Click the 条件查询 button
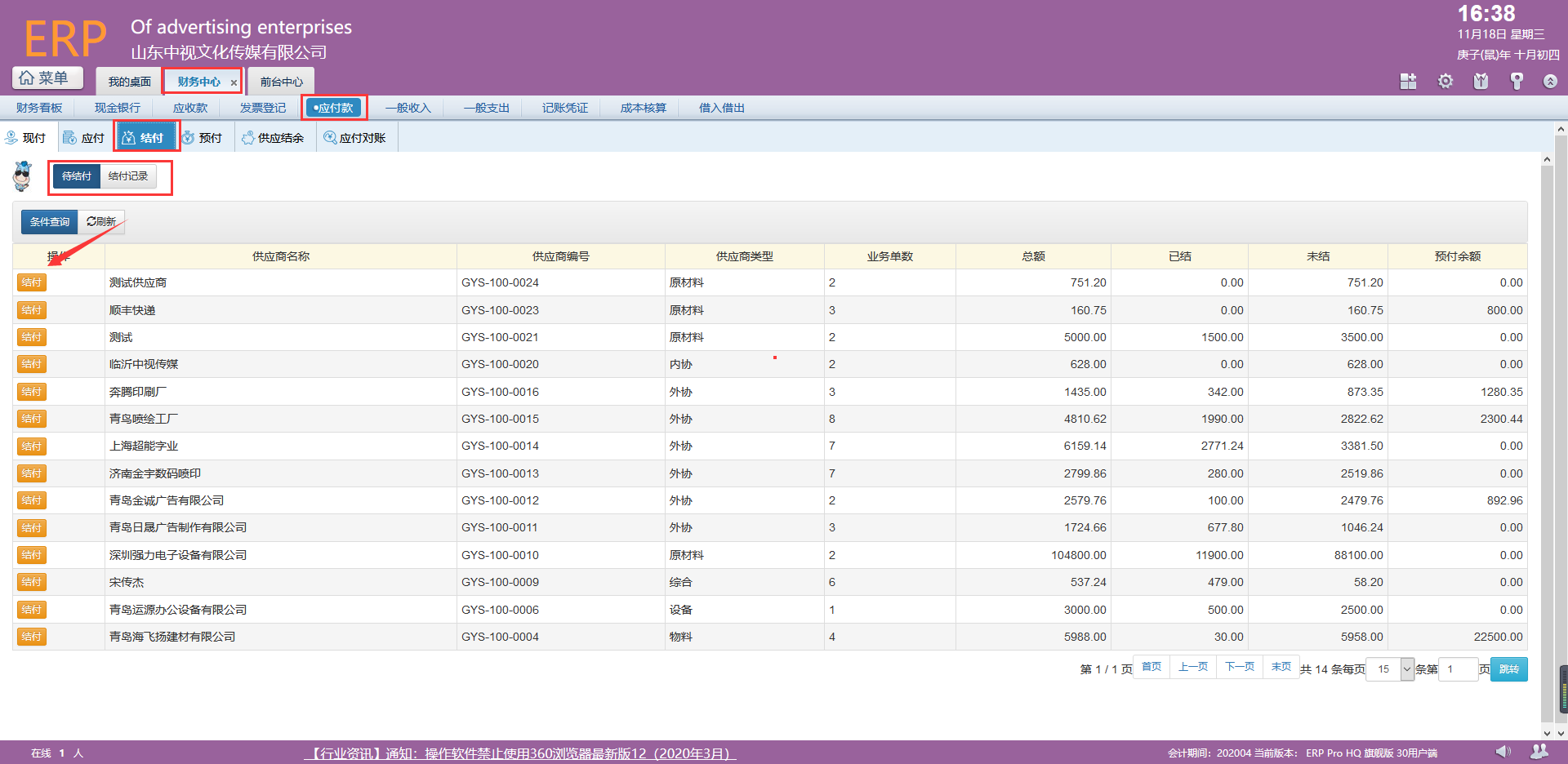Screen dimensions: 1568x764 [50, 222]
